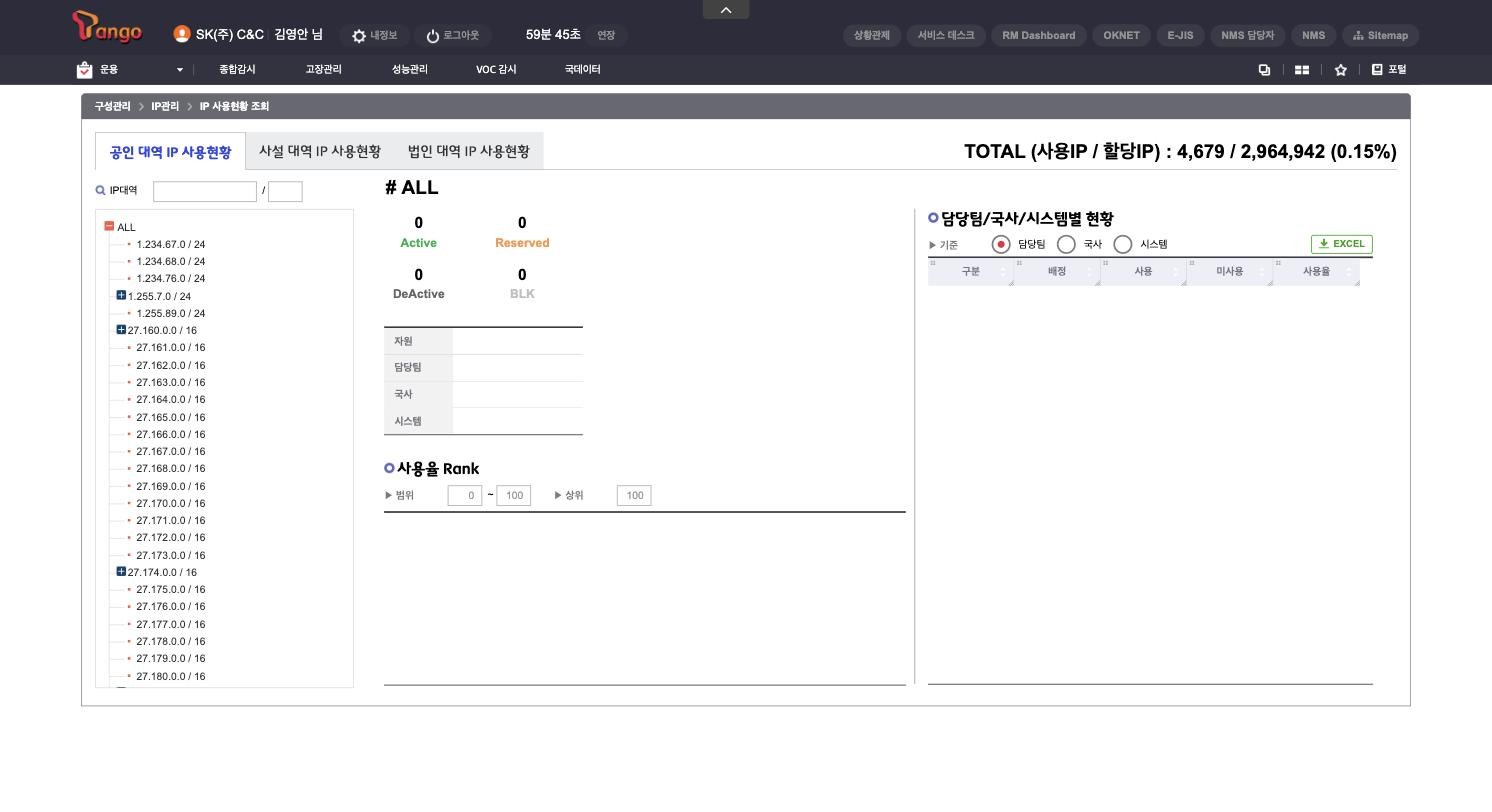Image resolution: width=1492 pixels, height=812 pixels.
Task: Download the table via EXCEL button
Action: coord(1341,244)
